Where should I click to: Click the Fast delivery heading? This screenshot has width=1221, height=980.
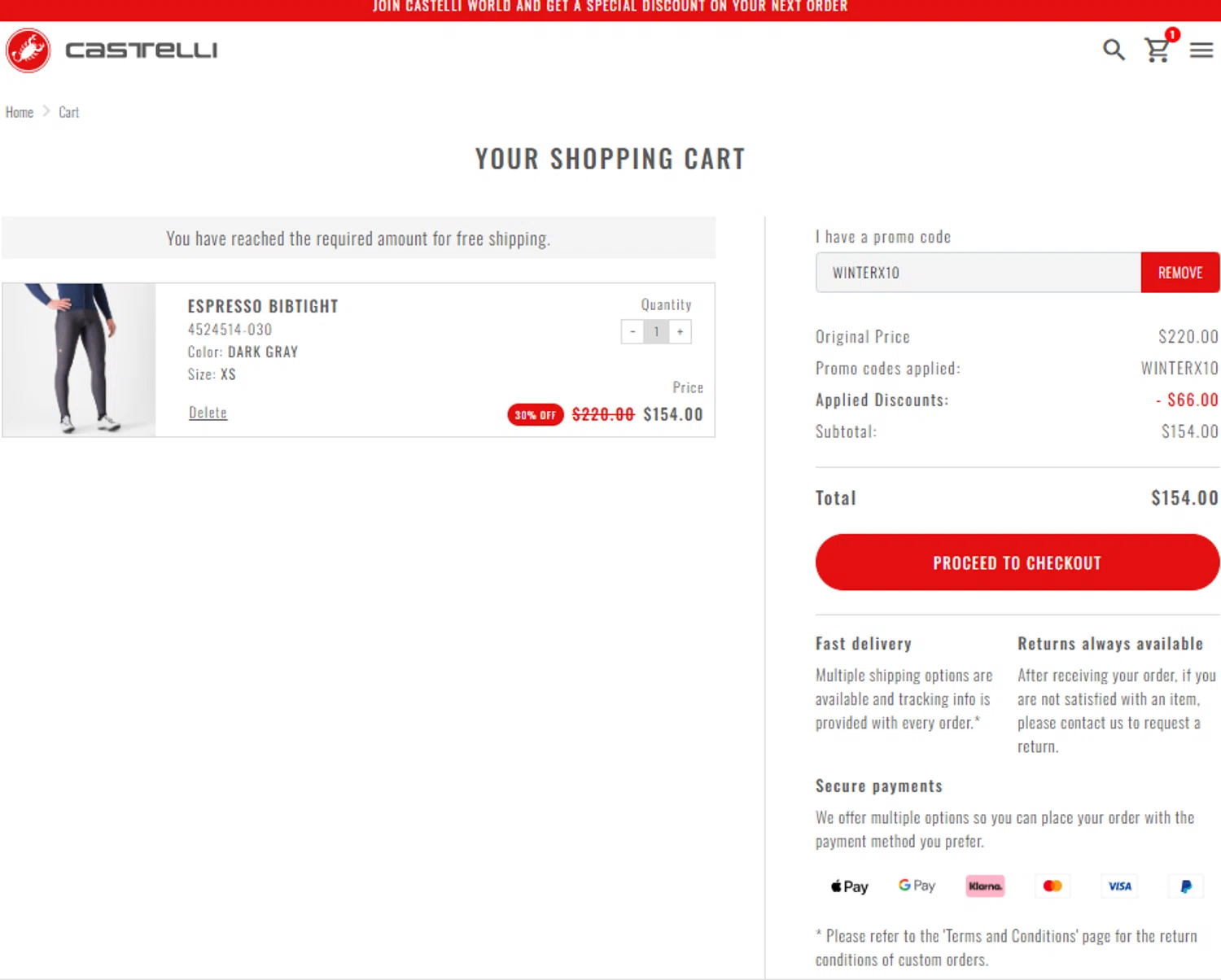click(x=864, y=644)
